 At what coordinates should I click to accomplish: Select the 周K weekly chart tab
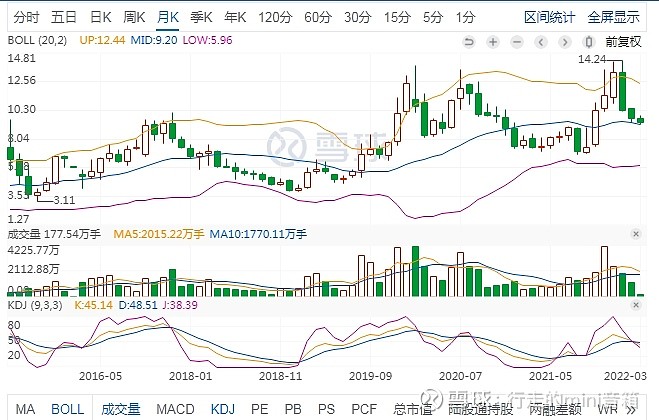click(x=134, y=17)
